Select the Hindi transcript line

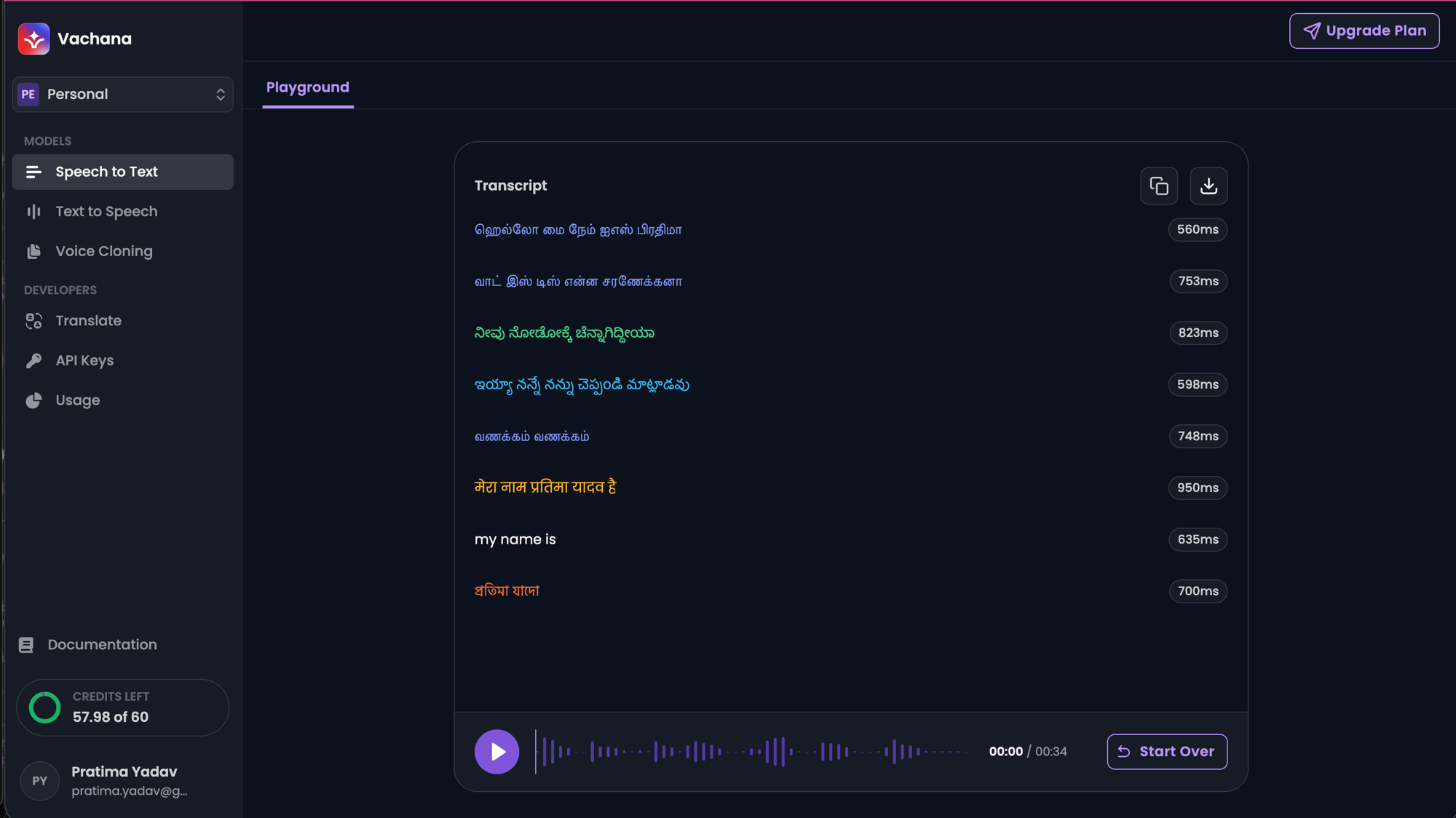[x=545, y=487]
